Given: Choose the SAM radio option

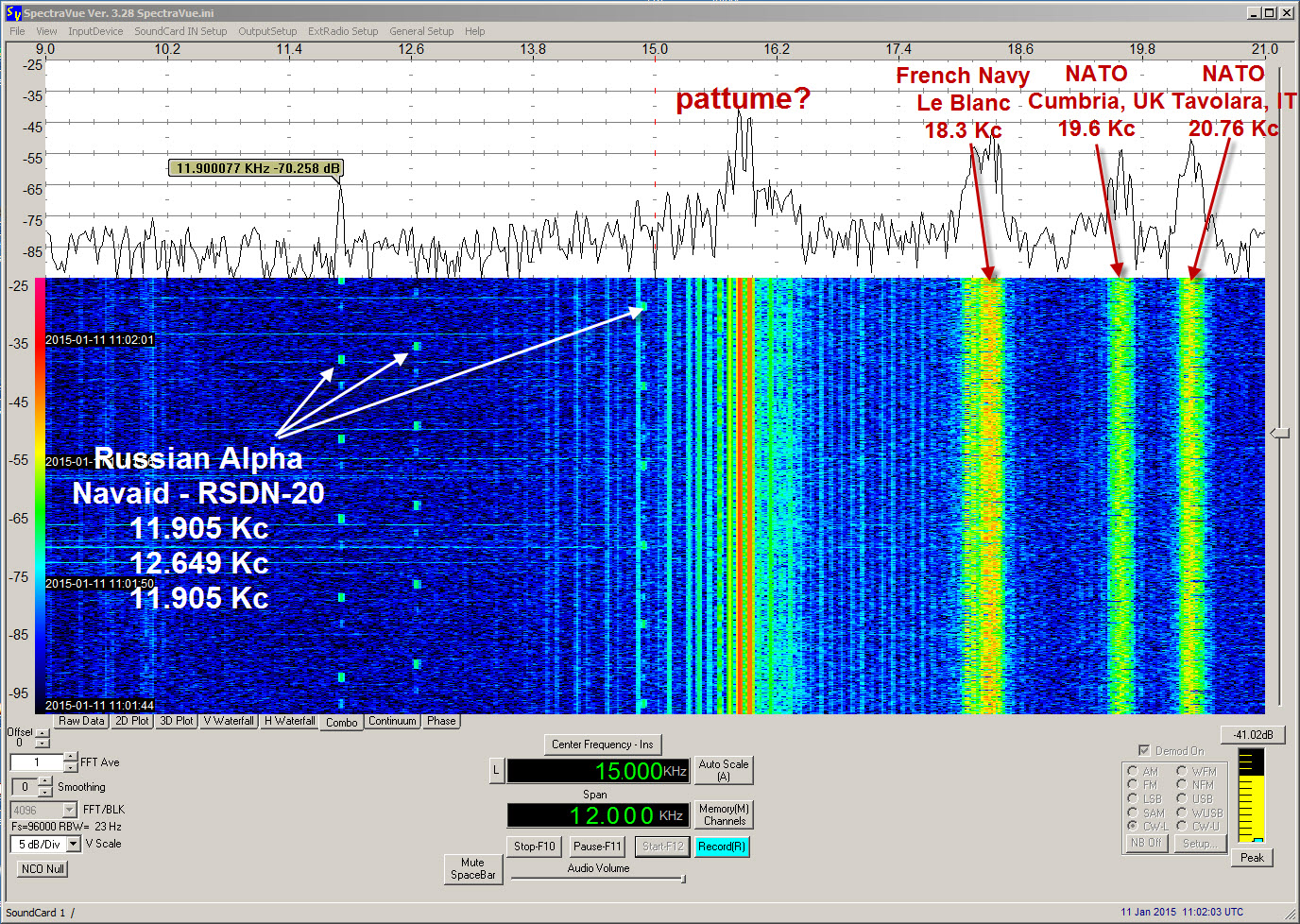Looking at the screenshot, I should [x=1132, y=812].
